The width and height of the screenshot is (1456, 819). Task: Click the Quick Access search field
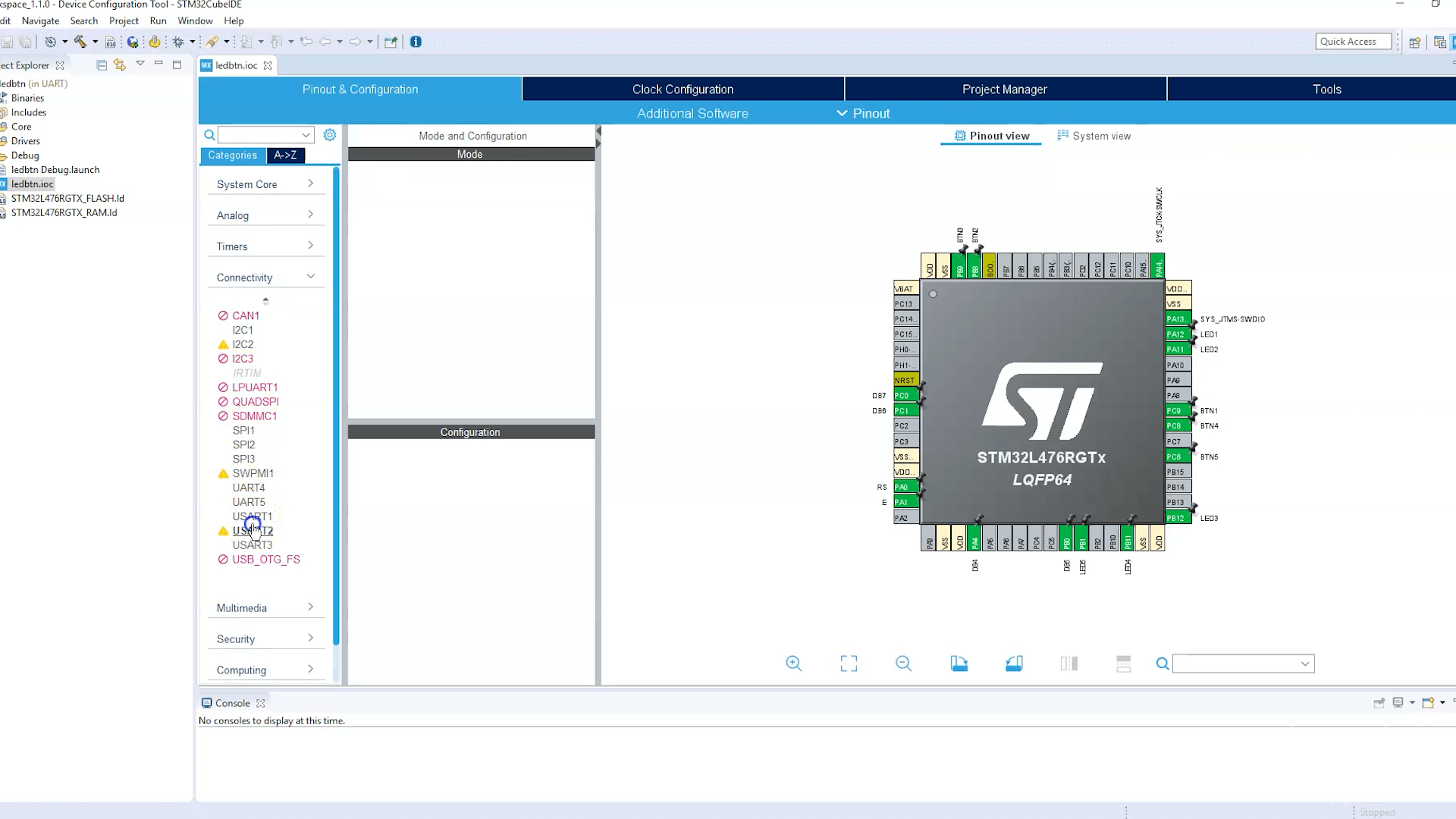click(x=1354, y=42)
